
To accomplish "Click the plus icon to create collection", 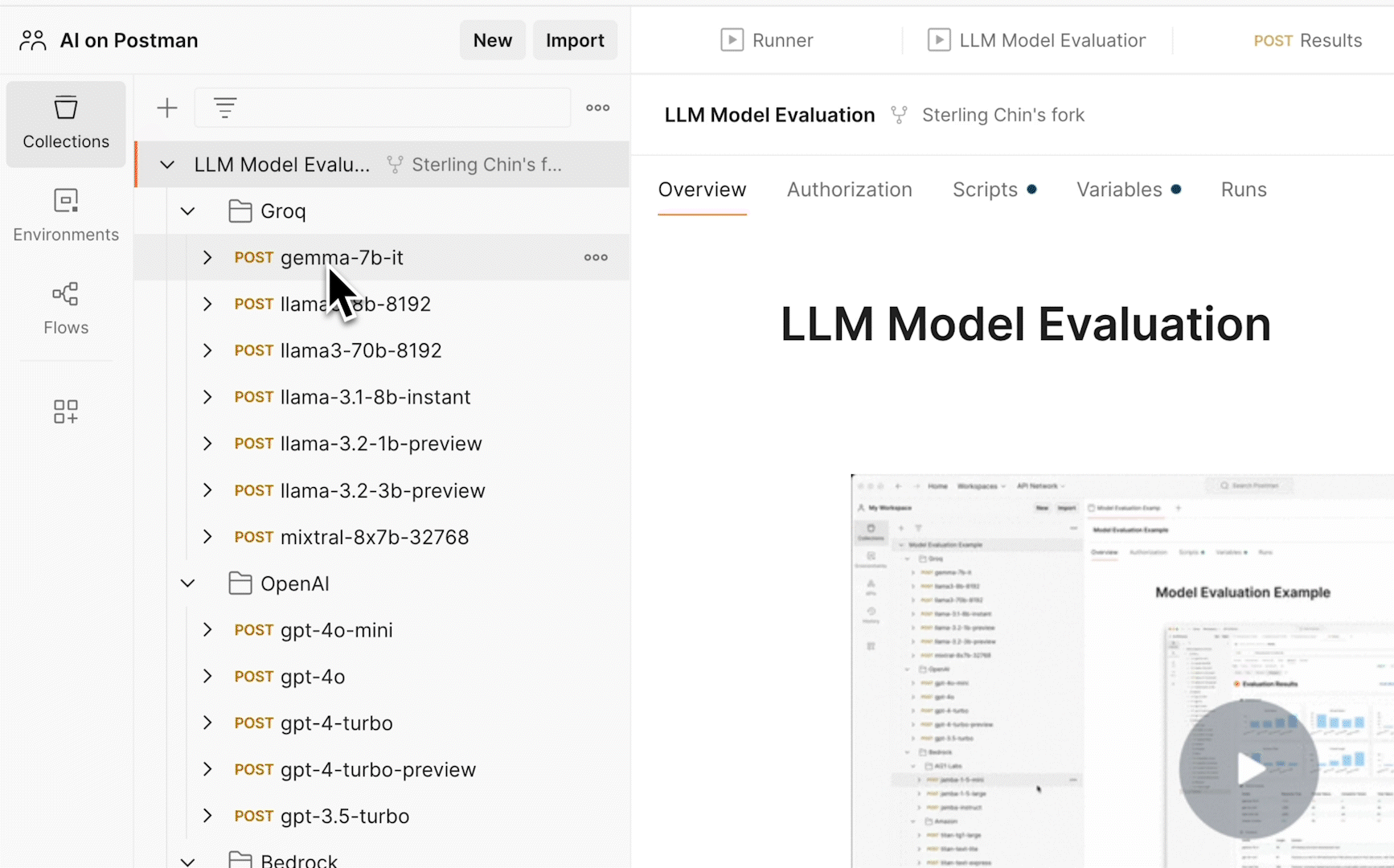I will [x=167, y=108].
